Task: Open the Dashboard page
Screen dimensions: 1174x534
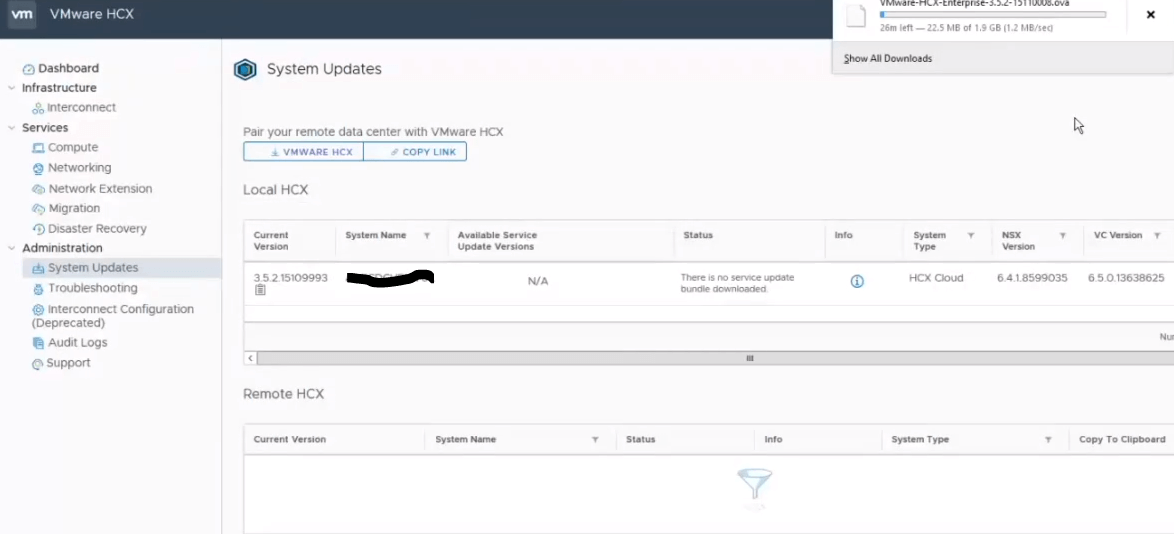Action: (68, 68)
